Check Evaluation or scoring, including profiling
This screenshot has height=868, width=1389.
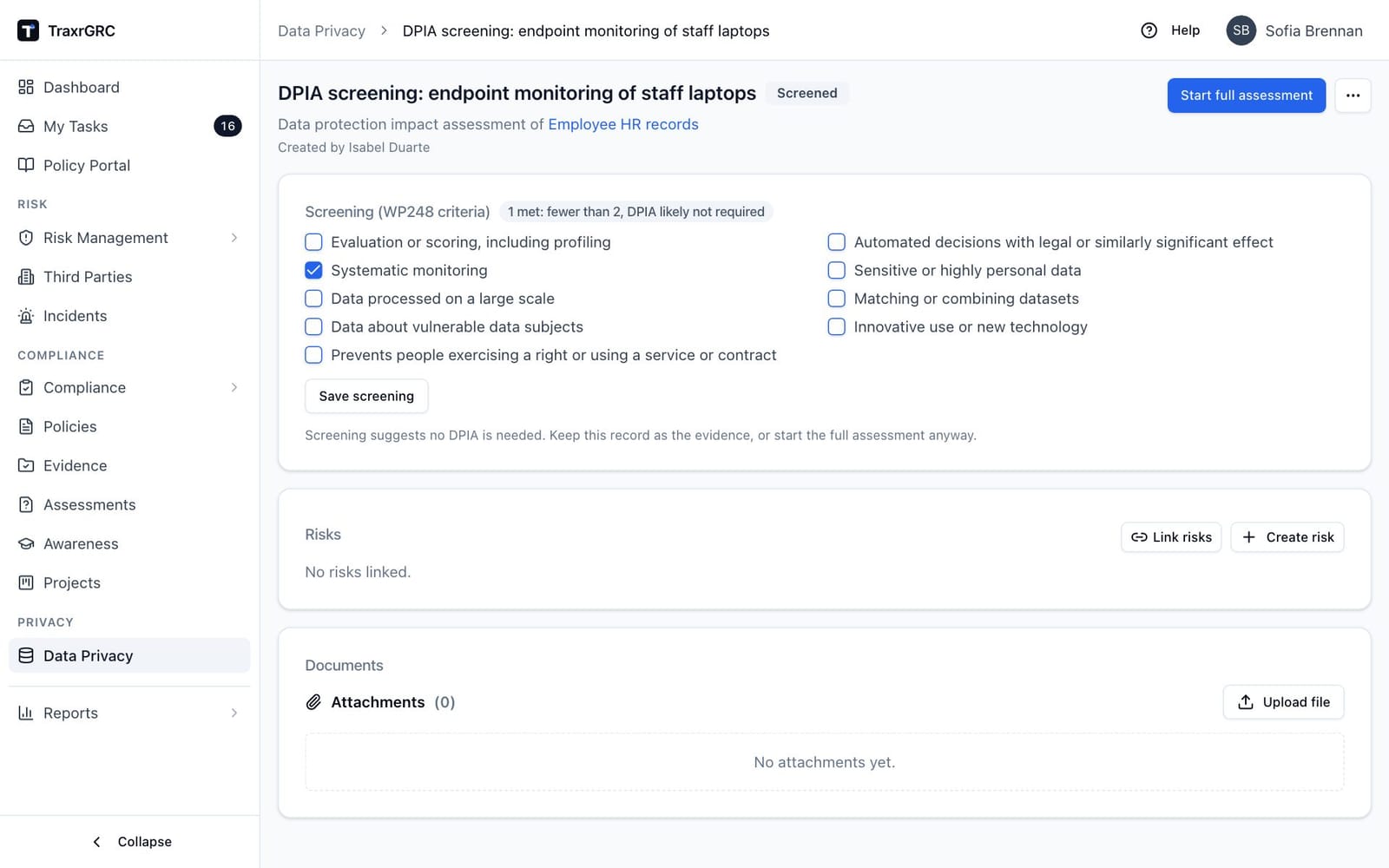point(313,242)
